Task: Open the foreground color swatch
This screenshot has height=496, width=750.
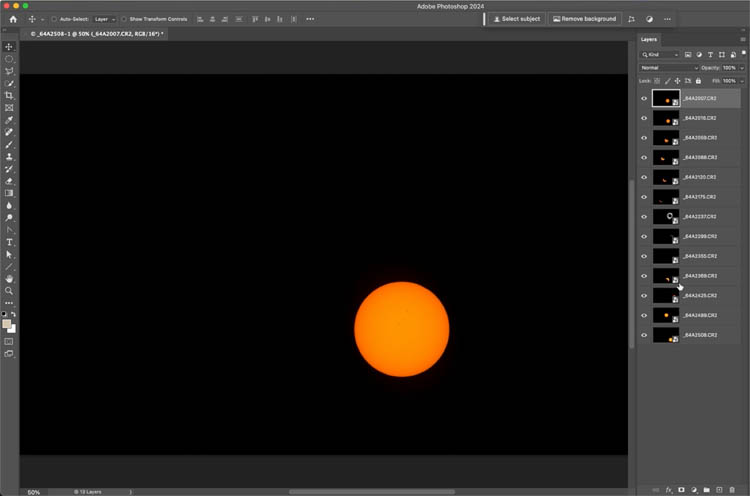Action: tap(6, 324)
